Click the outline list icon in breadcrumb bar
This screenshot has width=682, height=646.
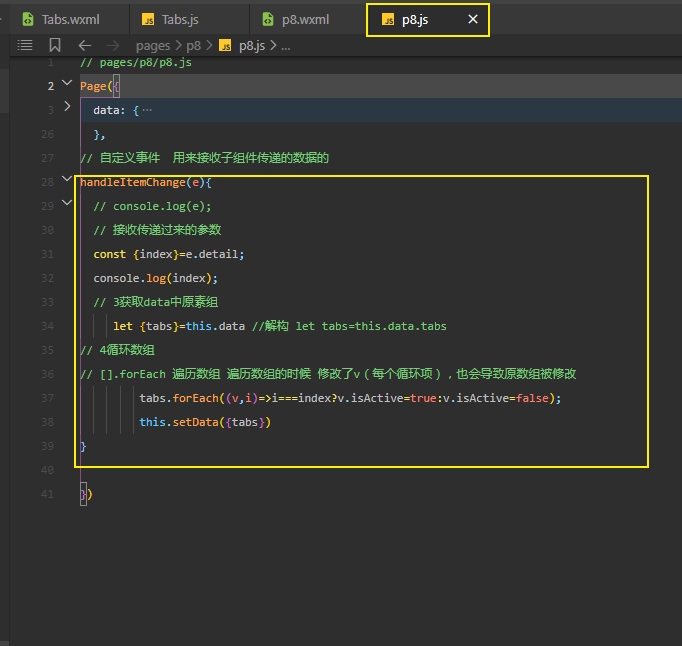(25, 45)
